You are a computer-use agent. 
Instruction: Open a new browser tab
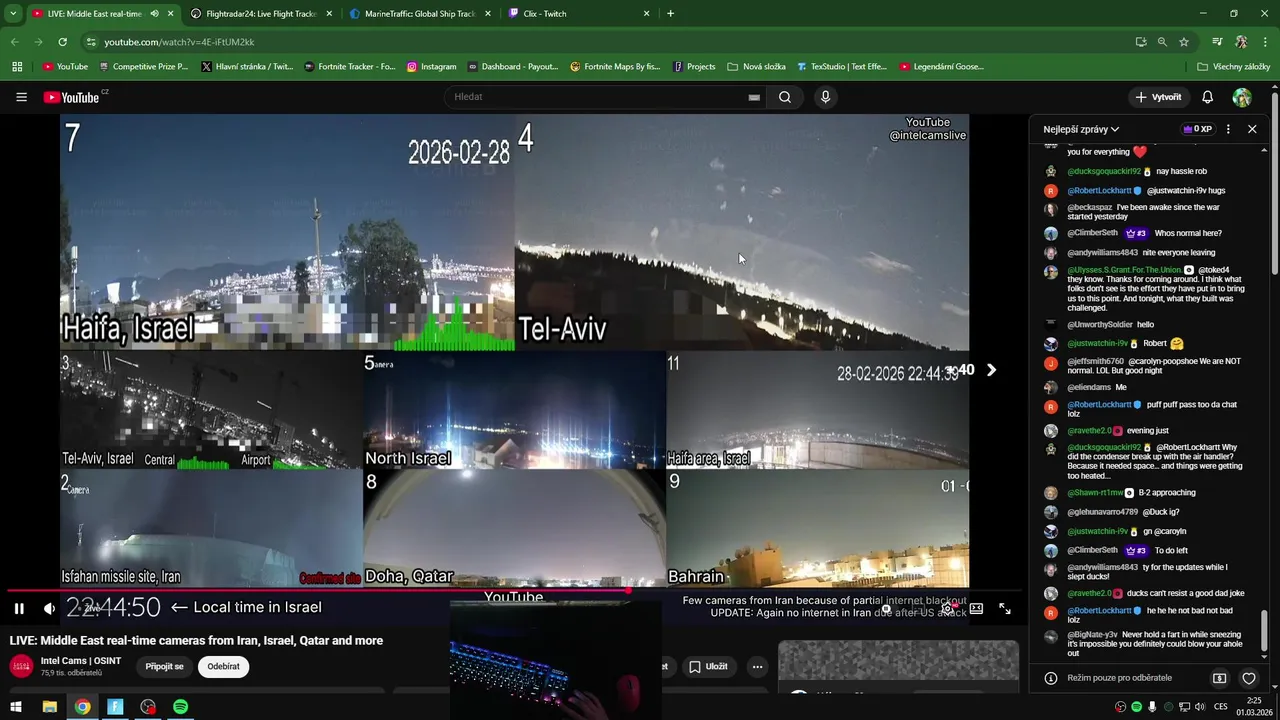(670, 14)
